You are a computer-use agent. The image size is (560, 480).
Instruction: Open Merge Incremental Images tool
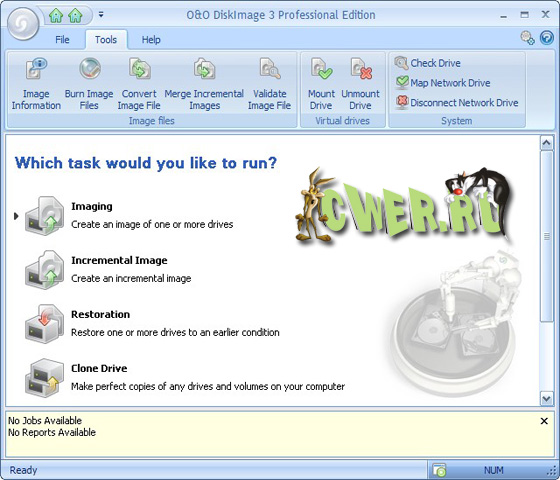point(204,84)
